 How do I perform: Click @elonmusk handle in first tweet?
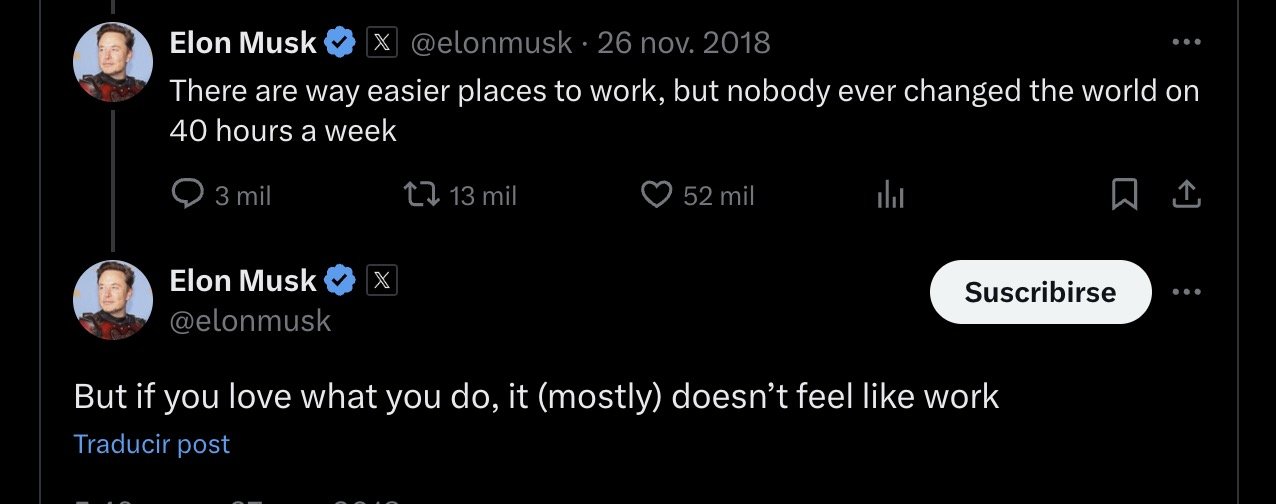[492, 43]
